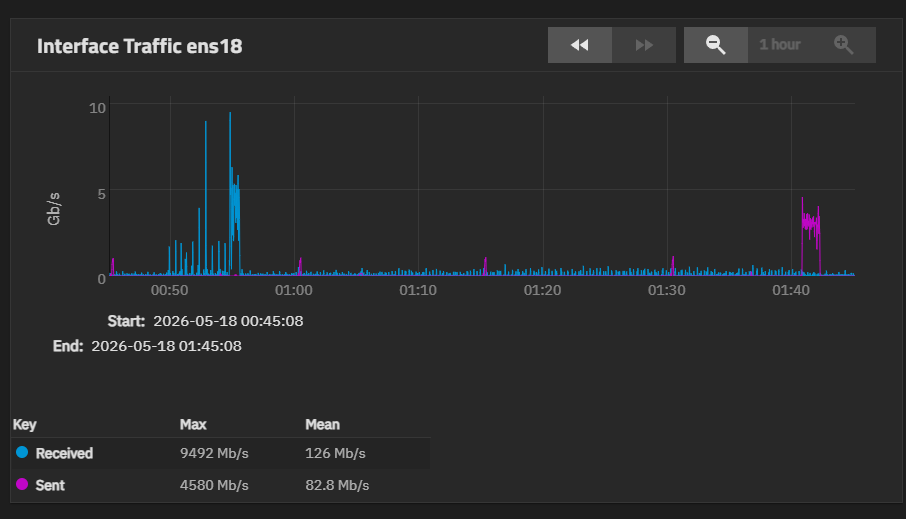
Task: Step back in time with rewind button
Action: pyautogui.click(x=580, y=45)
